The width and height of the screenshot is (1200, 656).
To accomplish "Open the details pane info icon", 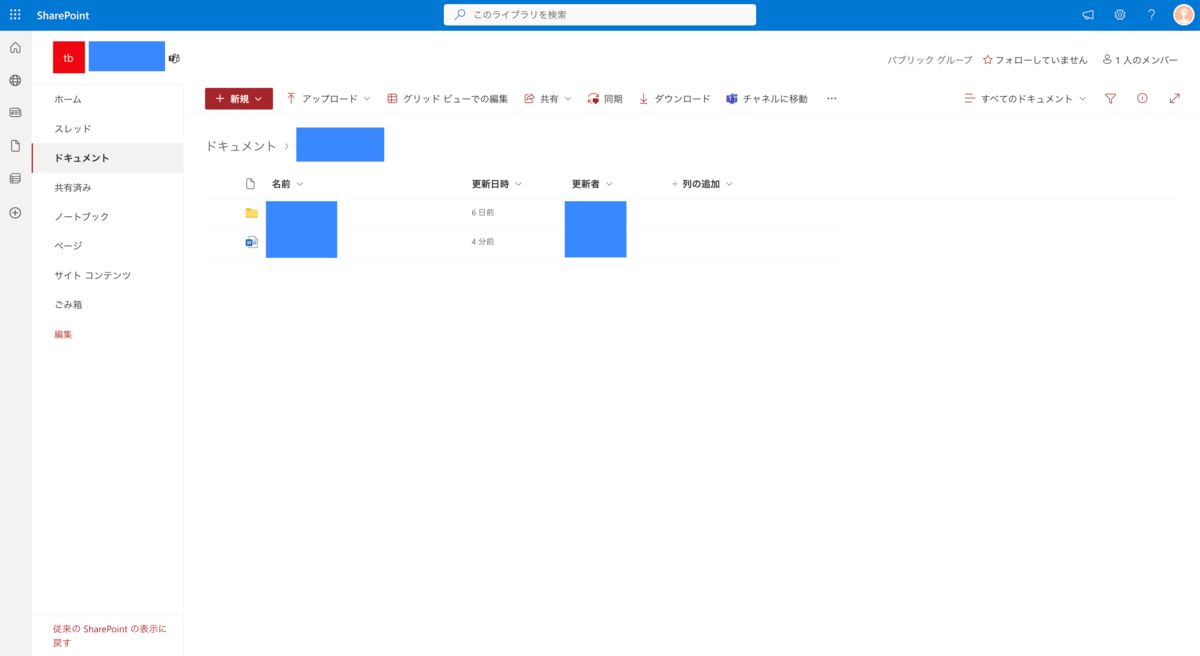I will tap(1142, 99).
